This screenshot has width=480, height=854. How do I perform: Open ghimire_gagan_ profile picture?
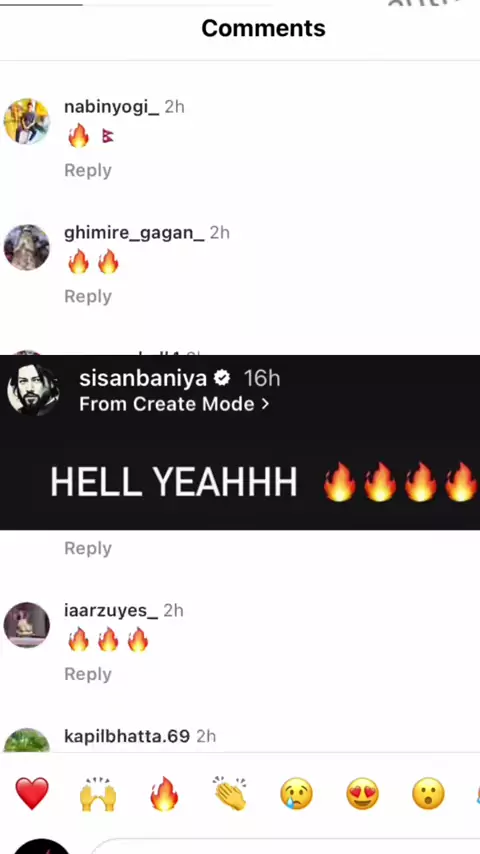[x=27, y=247]
